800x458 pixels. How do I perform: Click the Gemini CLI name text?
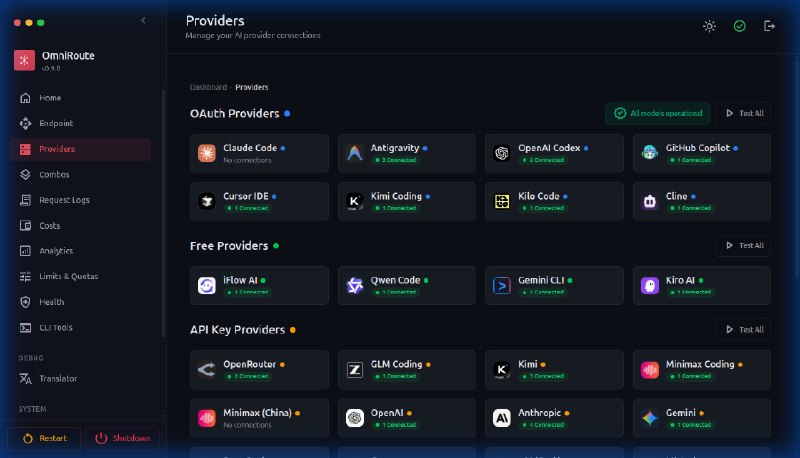tap(541, 280)
